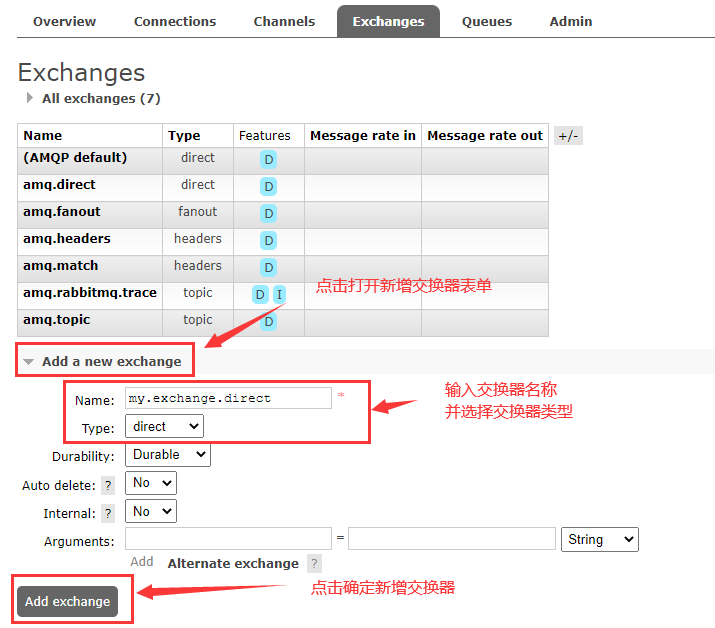Expand the All exchanges (7) section
This screenshot has height=628, width=715.
94,99
